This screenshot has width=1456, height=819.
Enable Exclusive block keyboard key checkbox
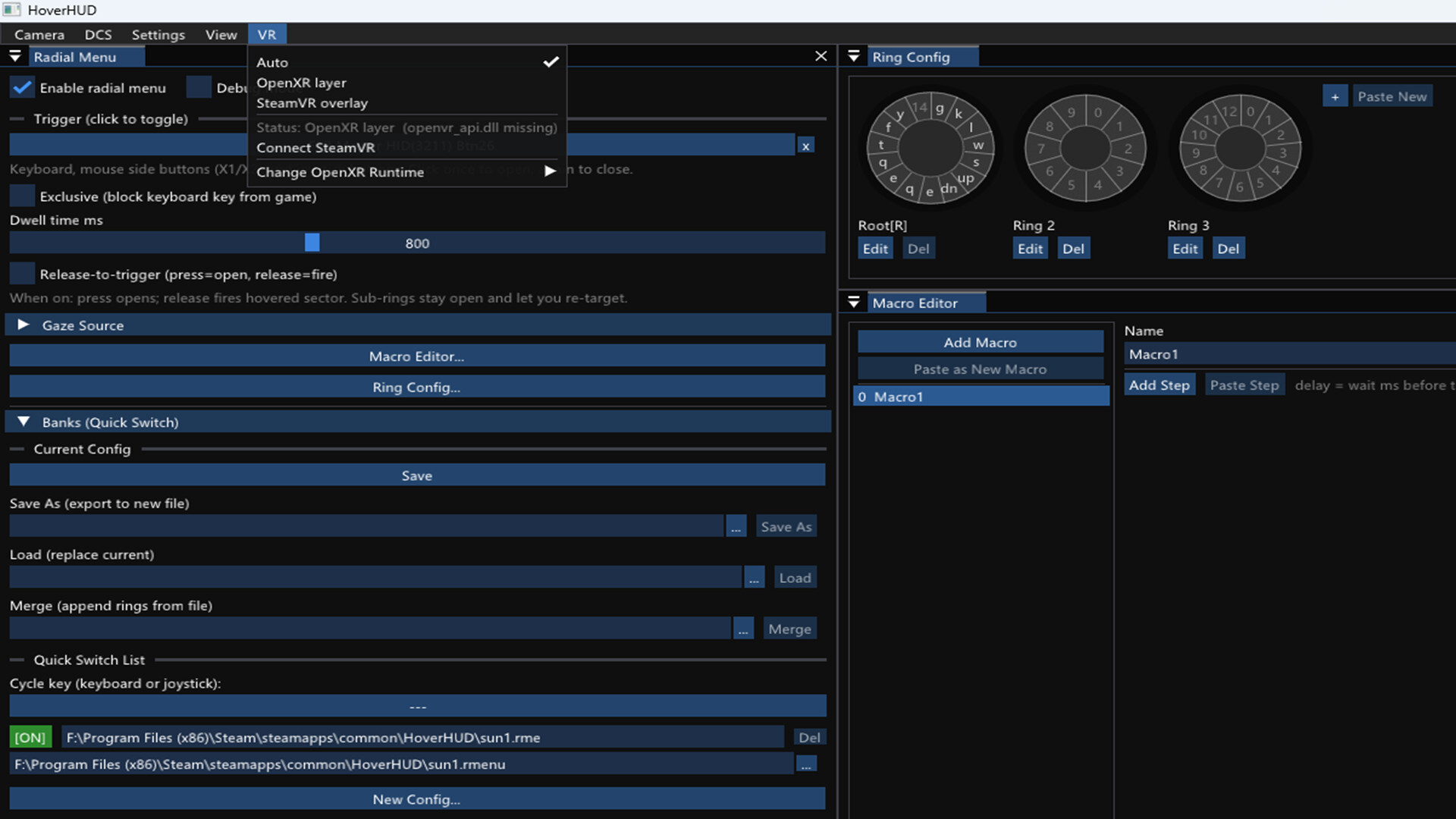22,196
